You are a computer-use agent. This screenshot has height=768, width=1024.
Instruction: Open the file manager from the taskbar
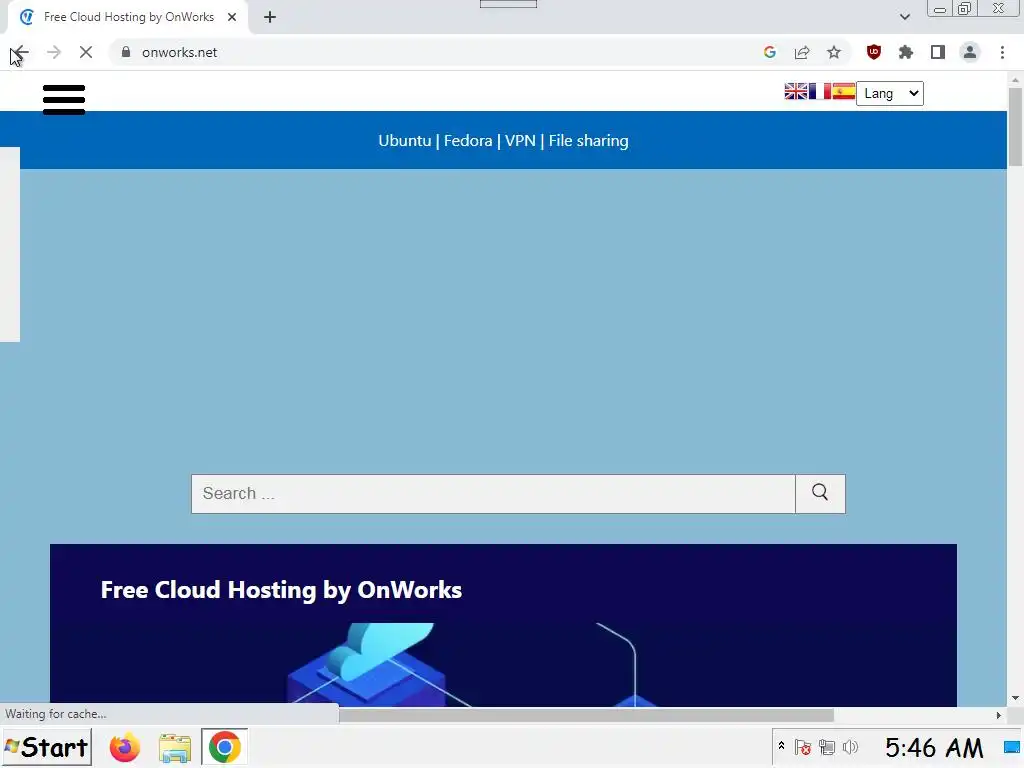pyautogui.click(x=175, y=747)
